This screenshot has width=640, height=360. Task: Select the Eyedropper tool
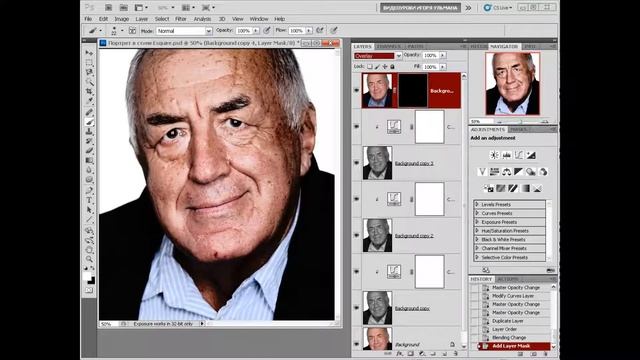[89, 101]
